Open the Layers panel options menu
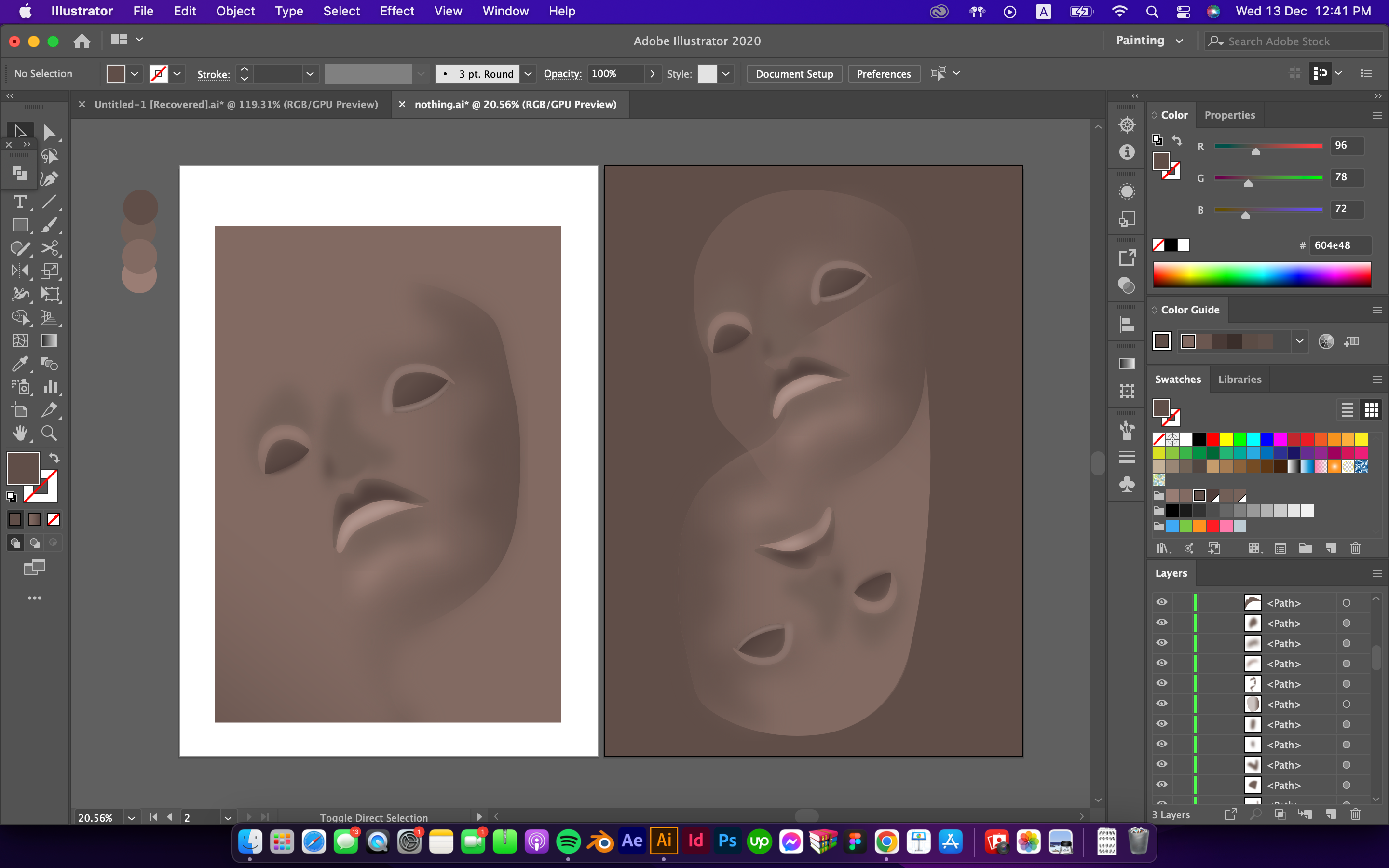Screen dimensions: 1389x868 [1376, 573]
